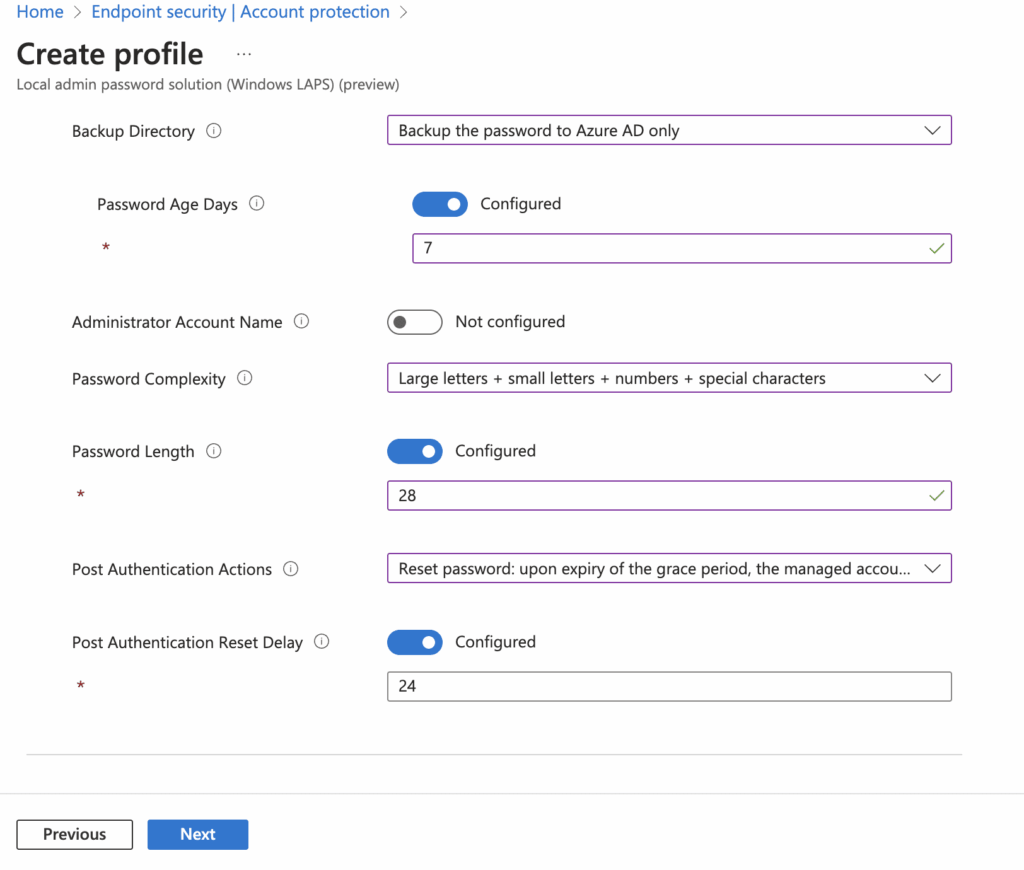Open the Post Authentication Reset Delay info tooltip

[x=321, y=642]
